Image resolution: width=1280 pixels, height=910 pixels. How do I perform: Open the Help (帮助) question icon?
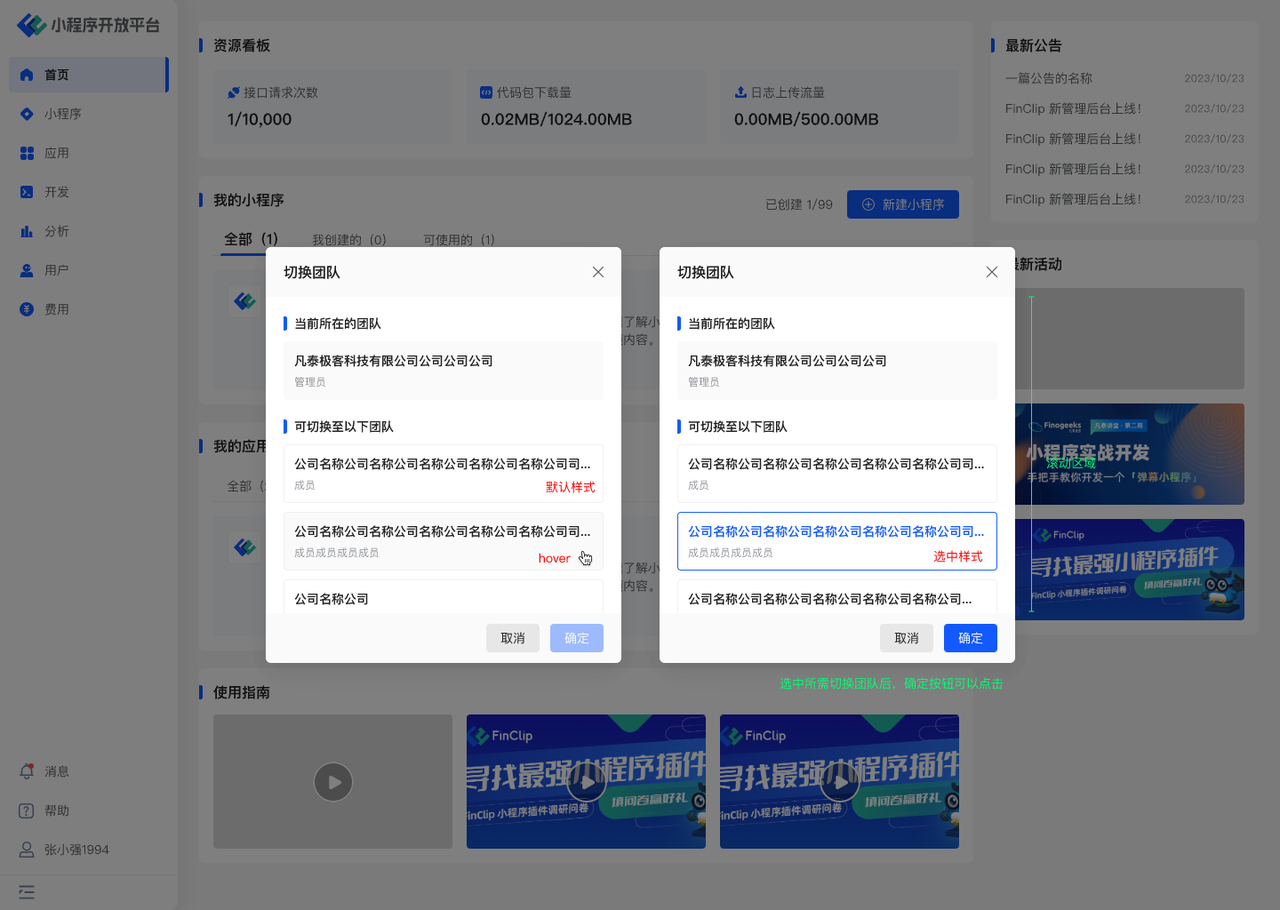point(27,810)
